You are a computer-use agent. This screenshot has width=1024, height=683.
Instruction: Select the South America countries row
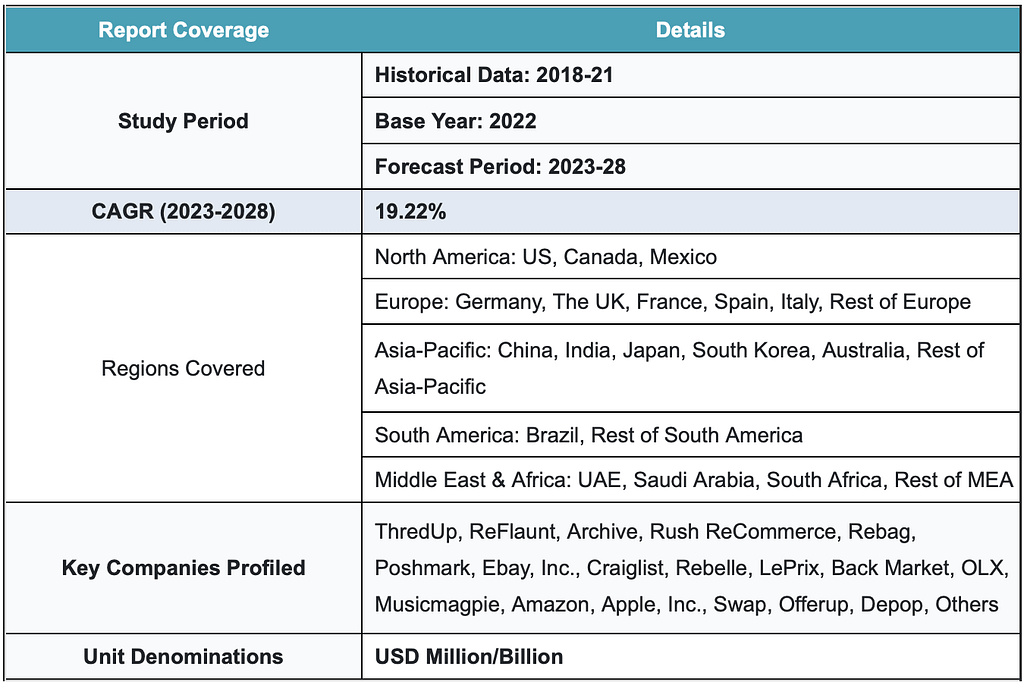tap(588, 435)
